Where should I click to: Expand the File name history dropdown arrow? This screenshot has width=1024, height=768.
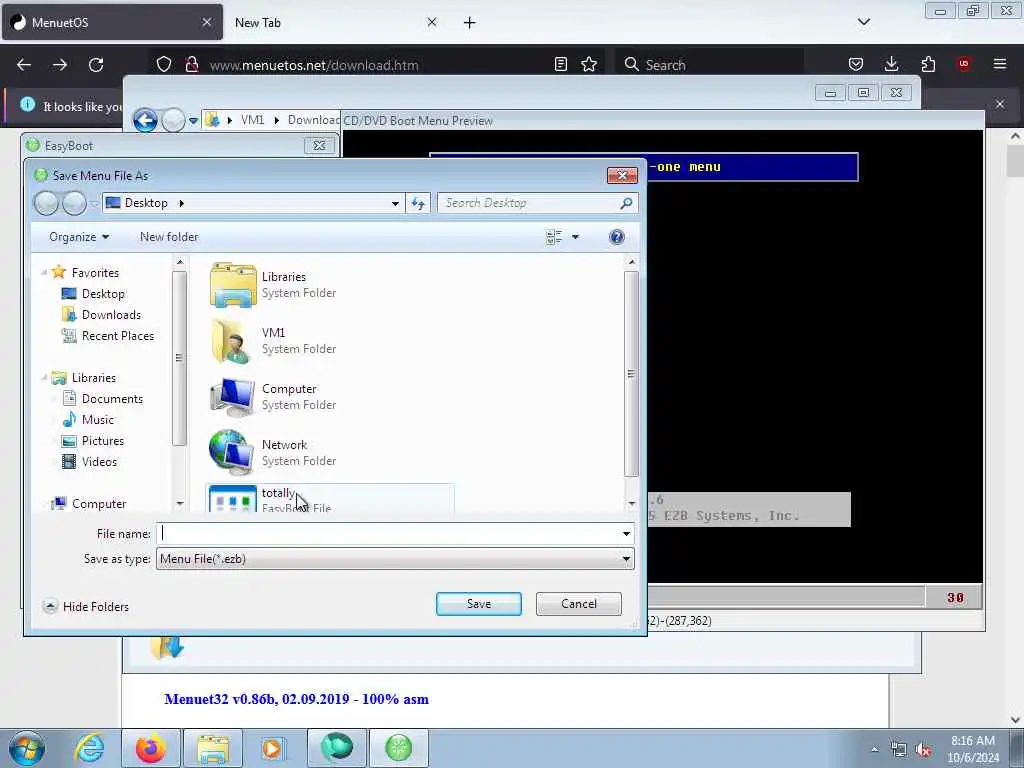pos(626,534)
